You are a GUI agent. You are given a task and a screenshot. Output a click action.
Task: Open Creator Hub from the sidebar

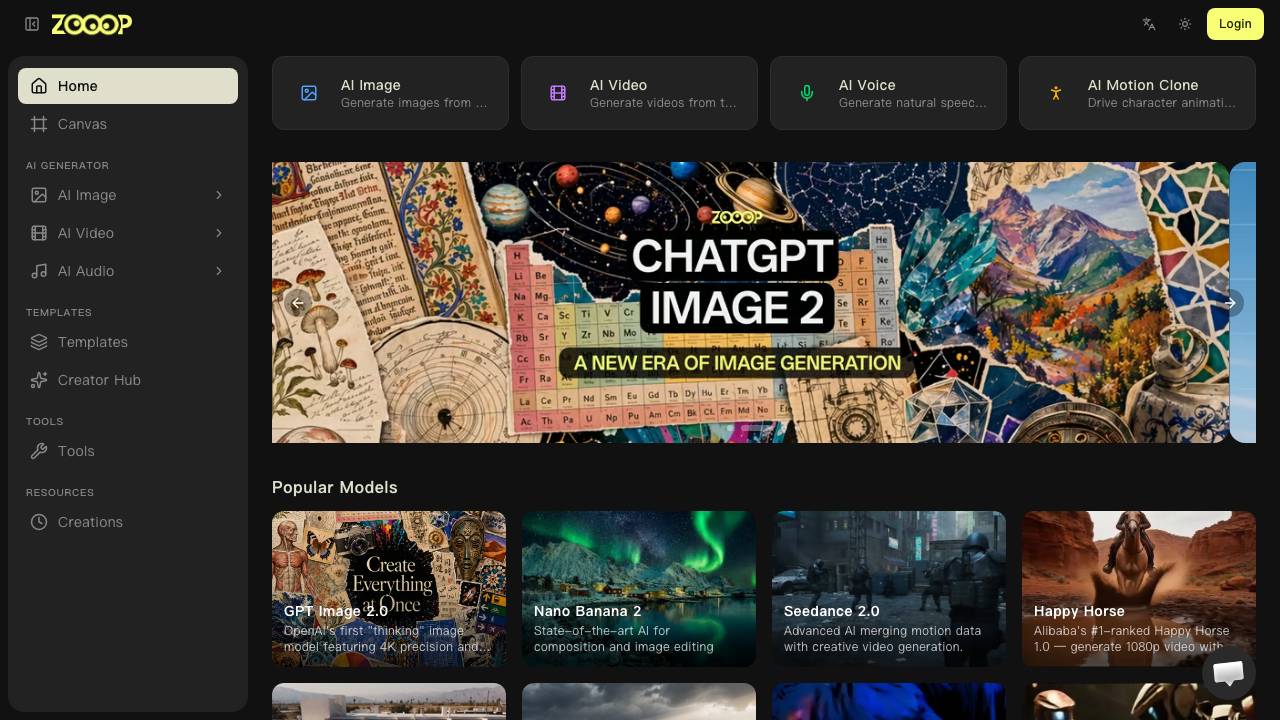128,380
